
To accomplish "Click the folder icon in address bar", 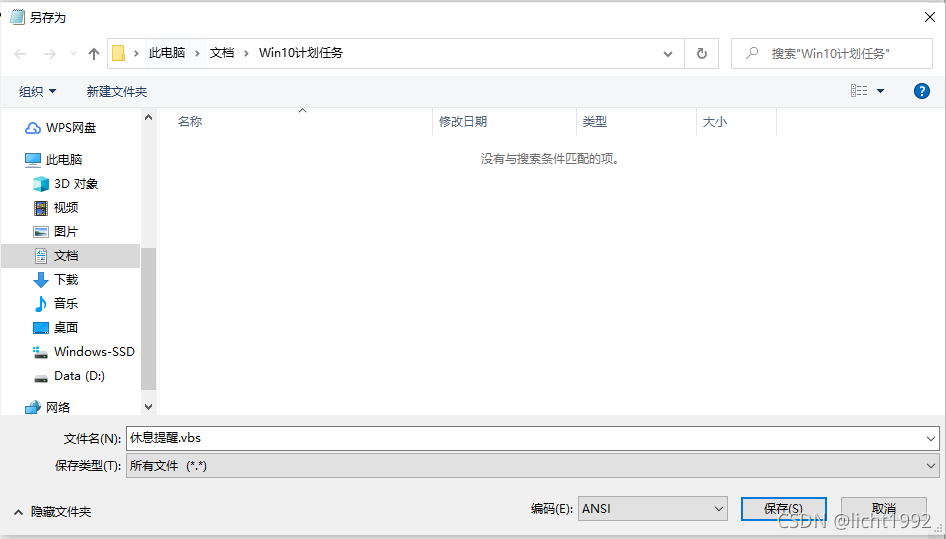I will 119,53.
